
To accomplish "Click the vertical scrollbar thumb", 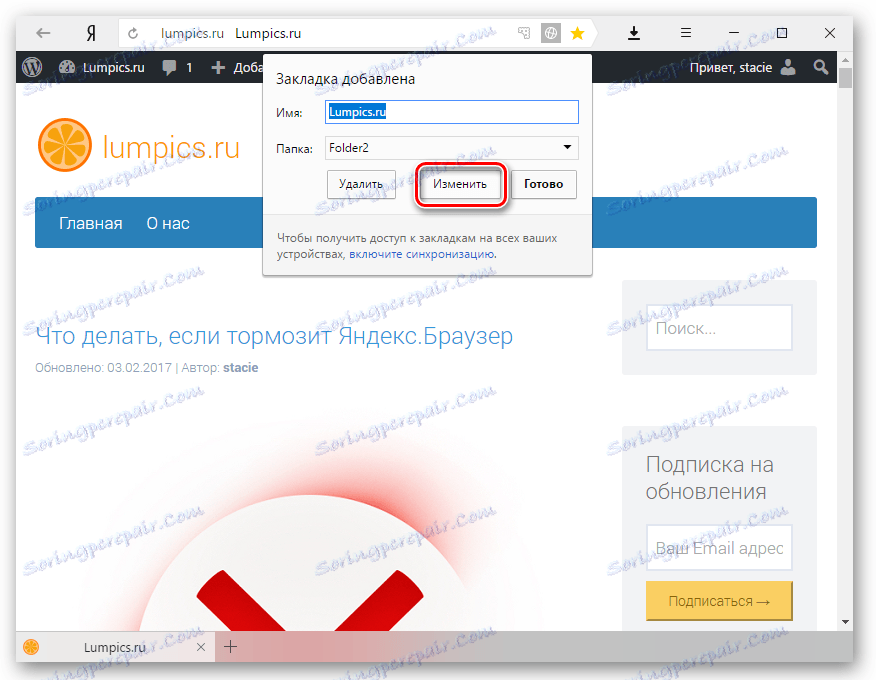I will 845,78.
